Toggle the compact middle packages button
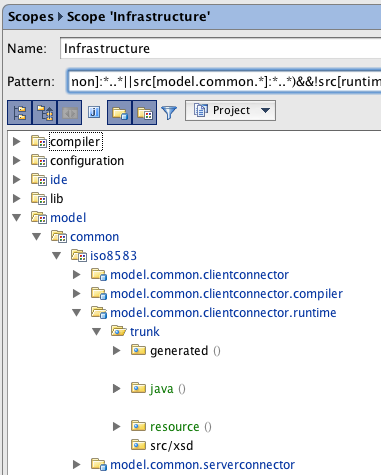 (45, 113)
